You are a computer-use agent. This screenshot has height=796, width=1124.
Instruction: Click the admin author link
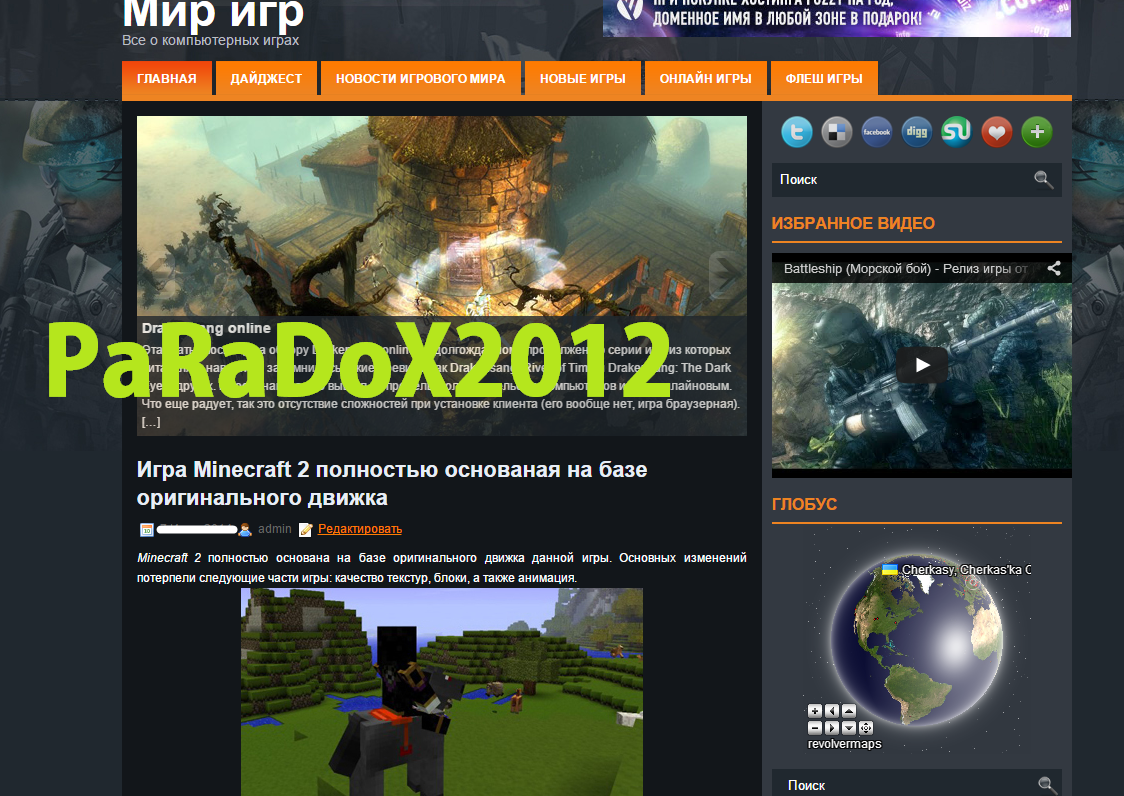275,529
